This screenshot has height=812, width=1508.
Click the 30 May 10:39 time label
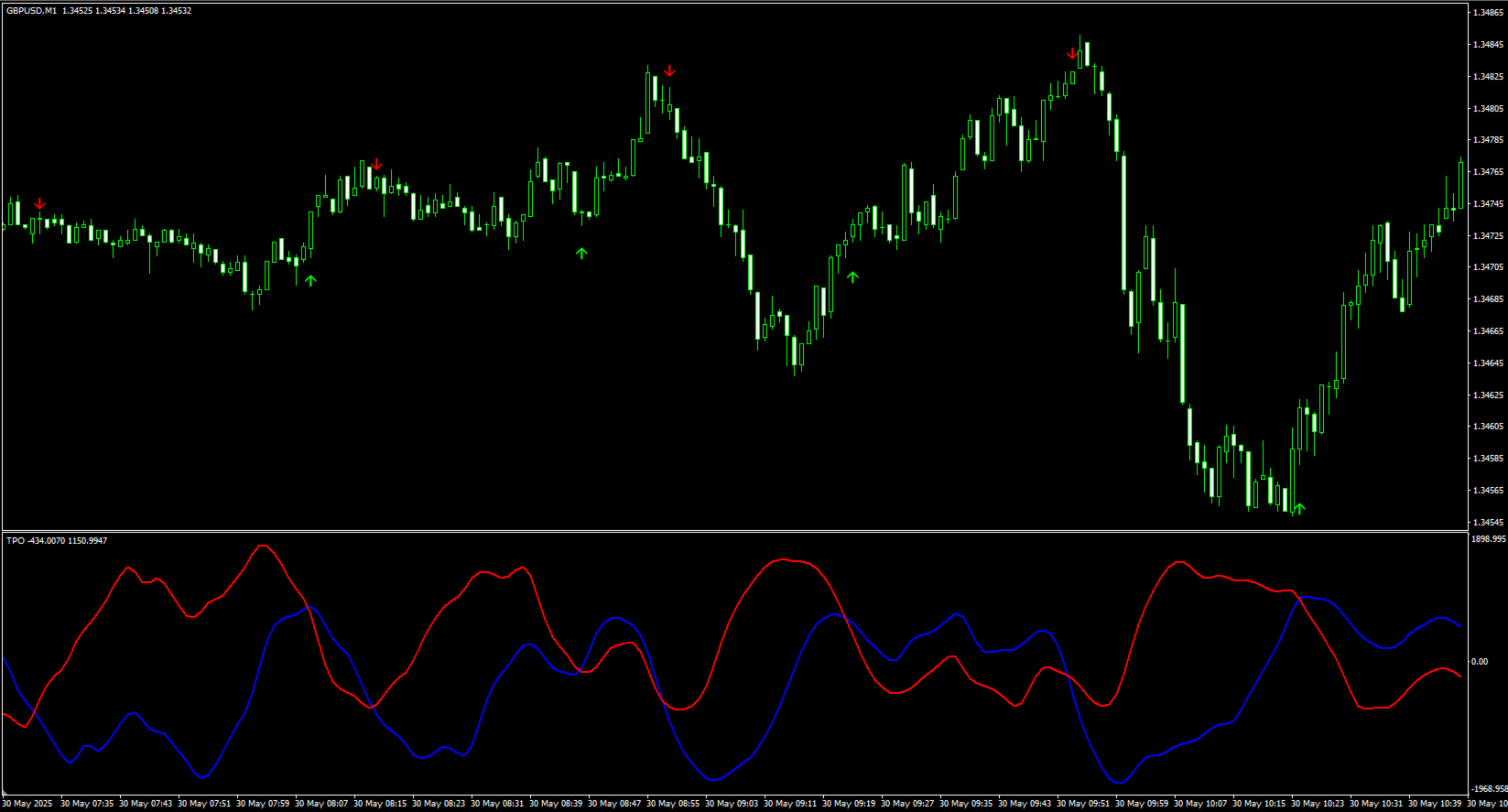(x=1435, y=804)
